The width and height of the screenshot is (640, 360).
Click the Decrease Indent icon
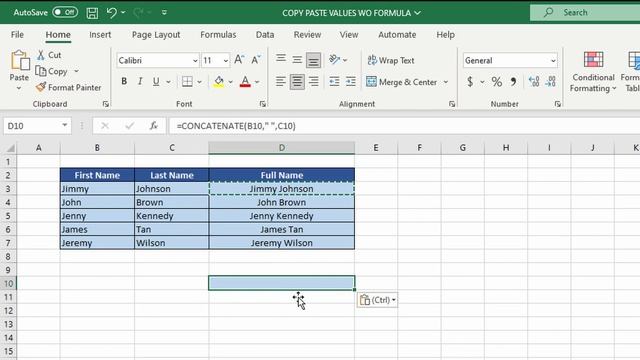click(x=335, y=82)
